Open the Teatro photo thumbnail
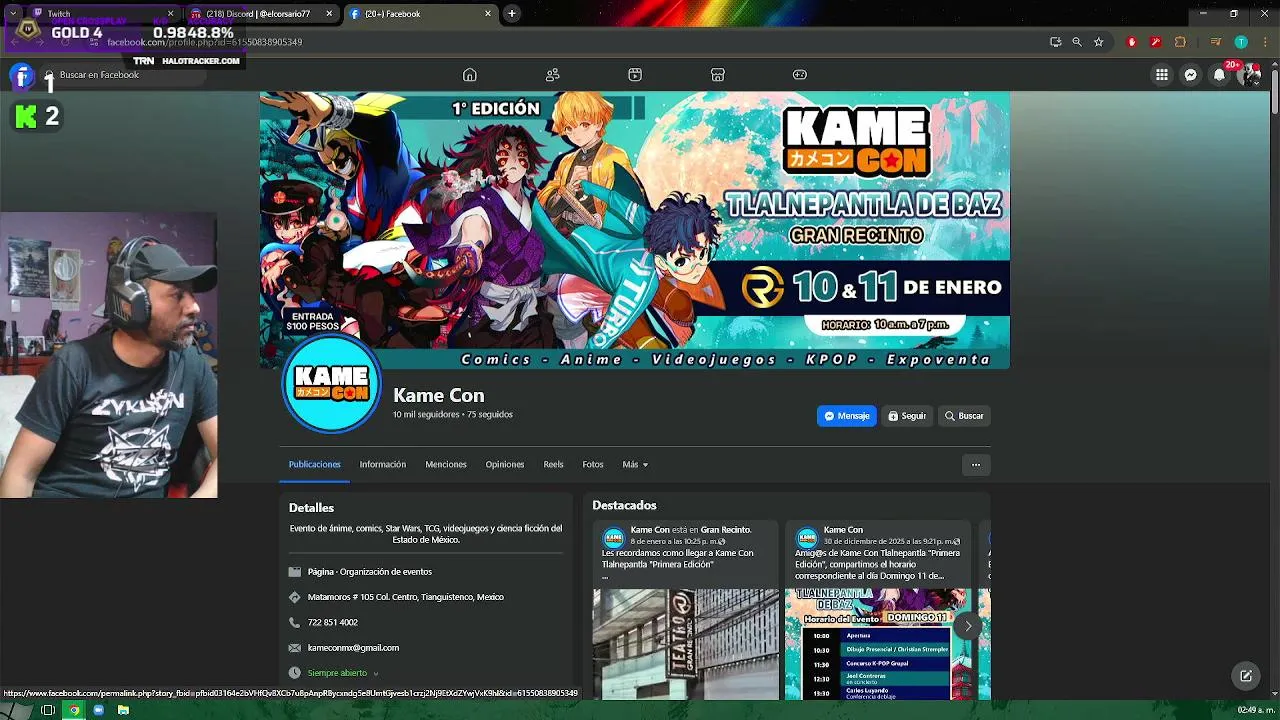 coord(686,645)
